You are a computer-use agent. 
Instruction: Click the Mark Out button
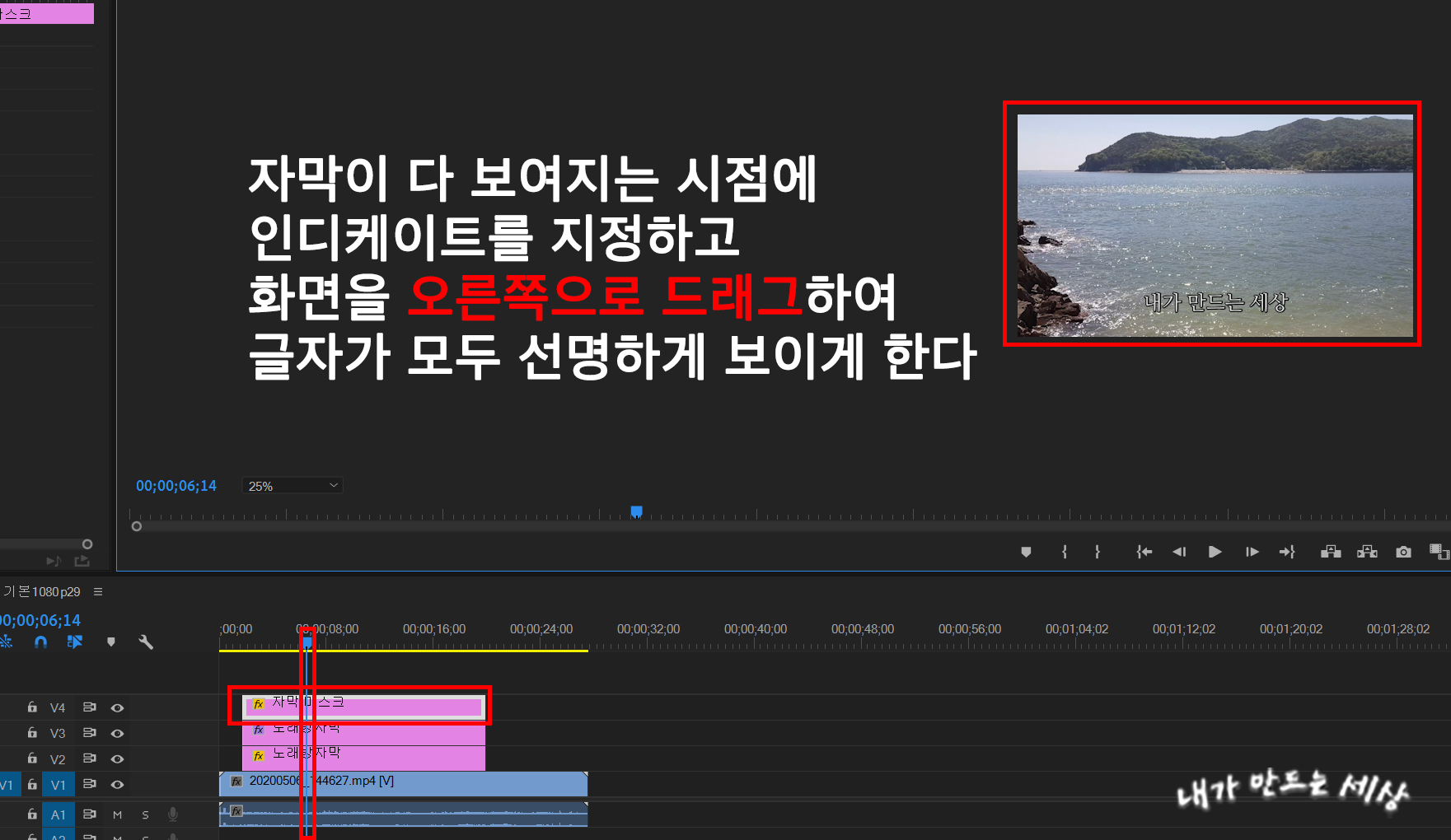(x=1098, y=552)
